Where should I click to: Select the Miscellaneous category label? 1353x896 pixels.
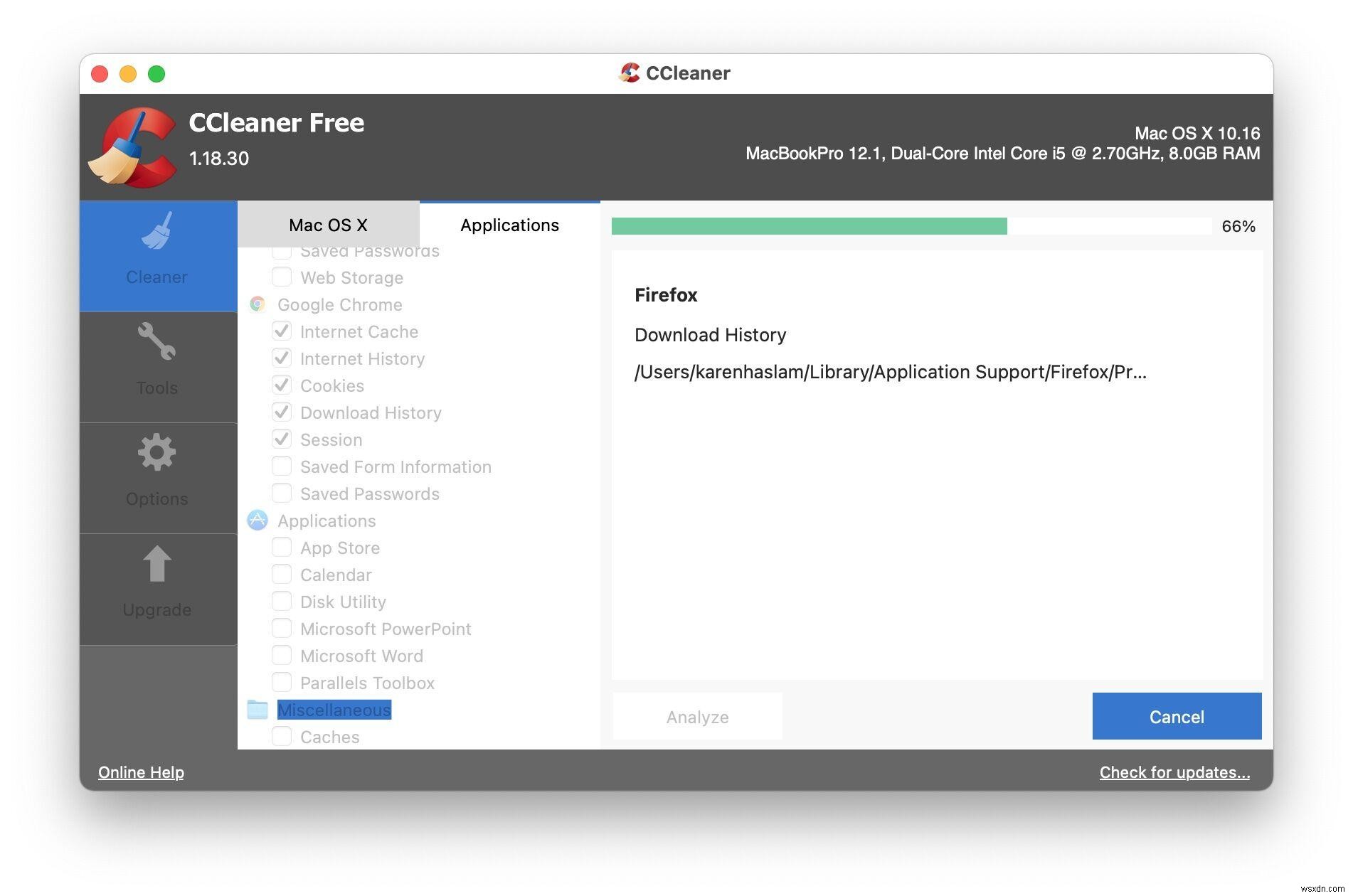334,710
